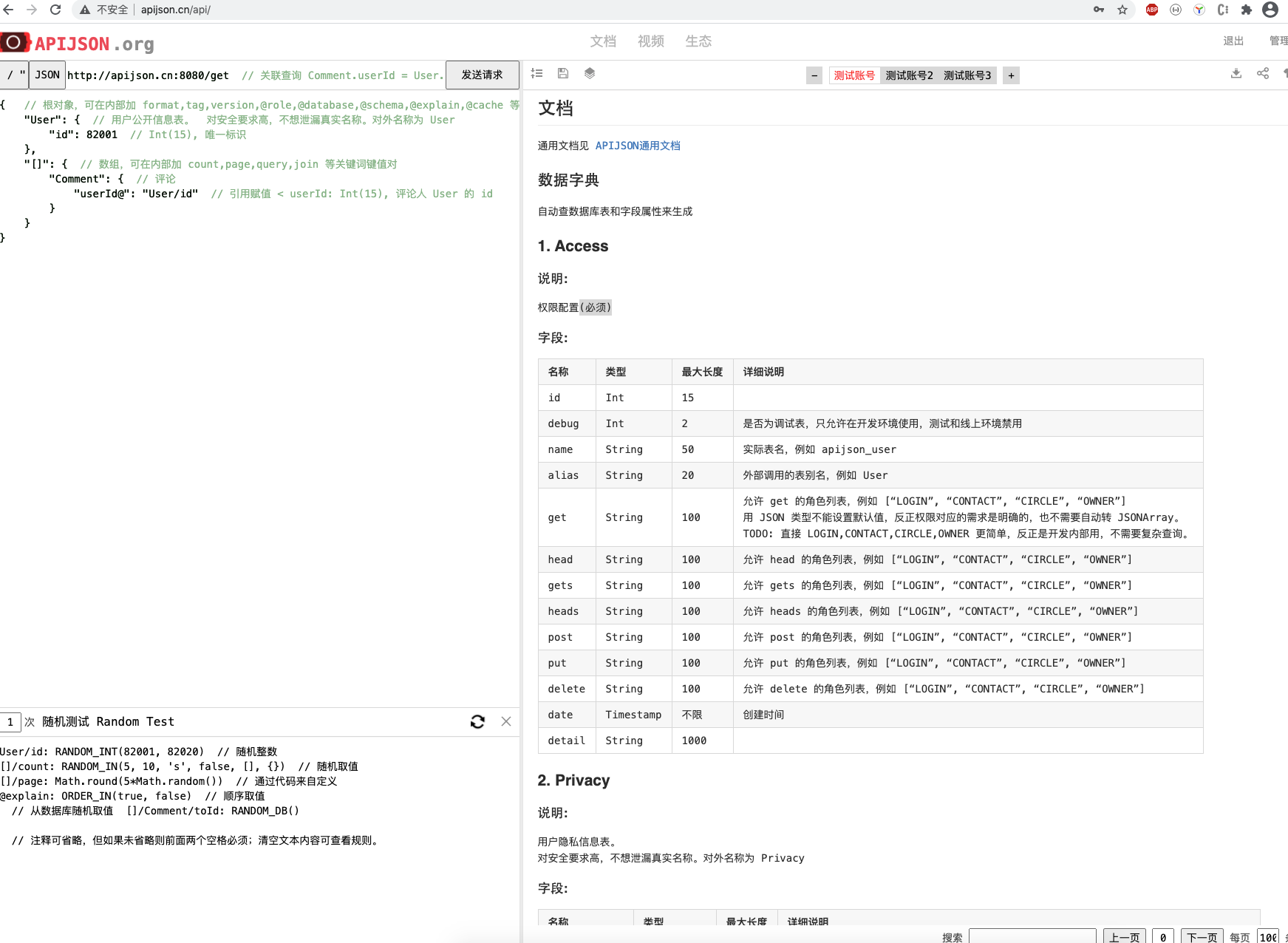Image resolution: width=1288 pixels, height=943 pixels.
Task: Open the 生态 menu in header
Action: coord(698,41)
